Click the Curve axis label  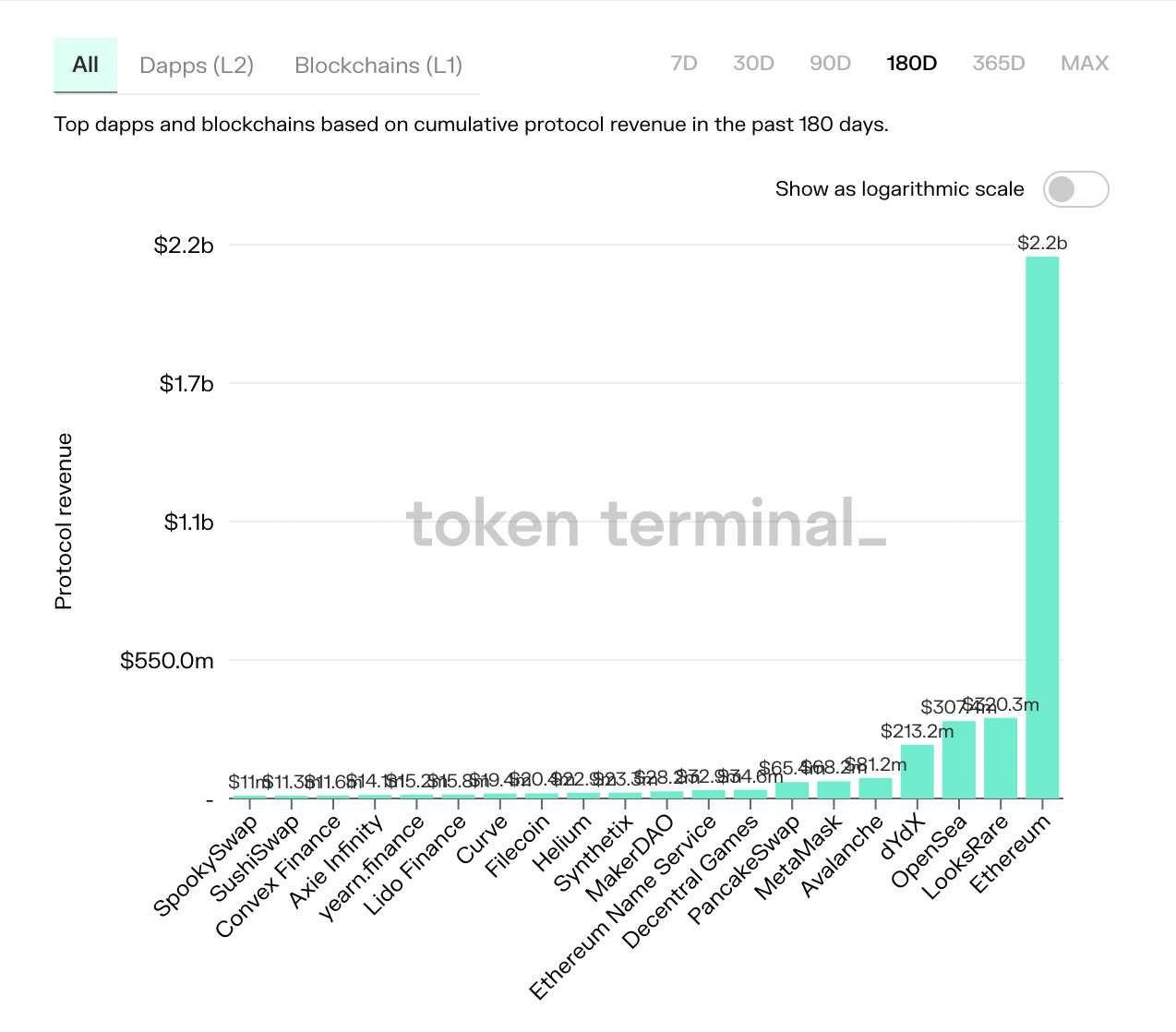pyautogui.click(x=482, y=840)
